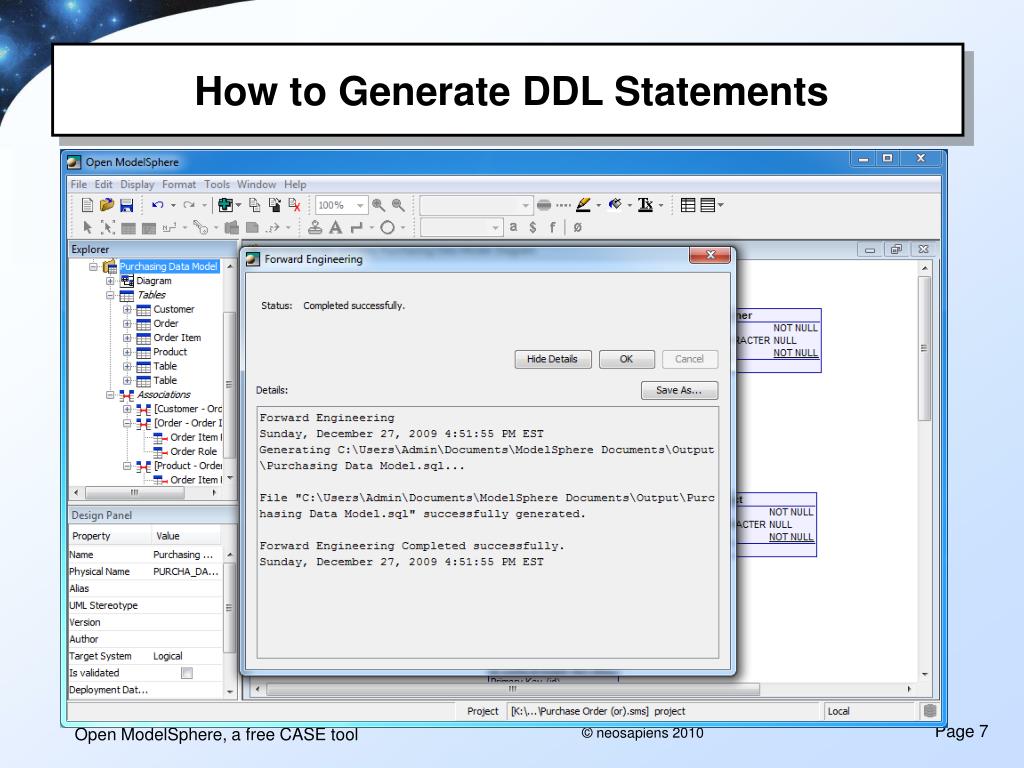This screenshot has width=1024, height=768.
Task: Click the Paste clipboard icon
Action: point(275,205)
